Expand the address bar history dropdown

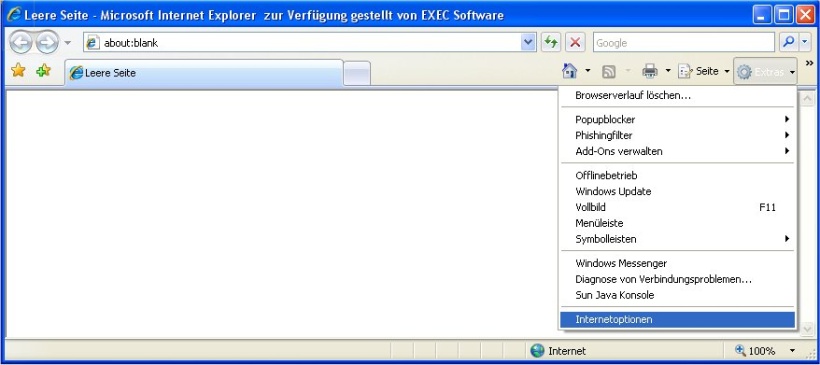tap(529, 42)
